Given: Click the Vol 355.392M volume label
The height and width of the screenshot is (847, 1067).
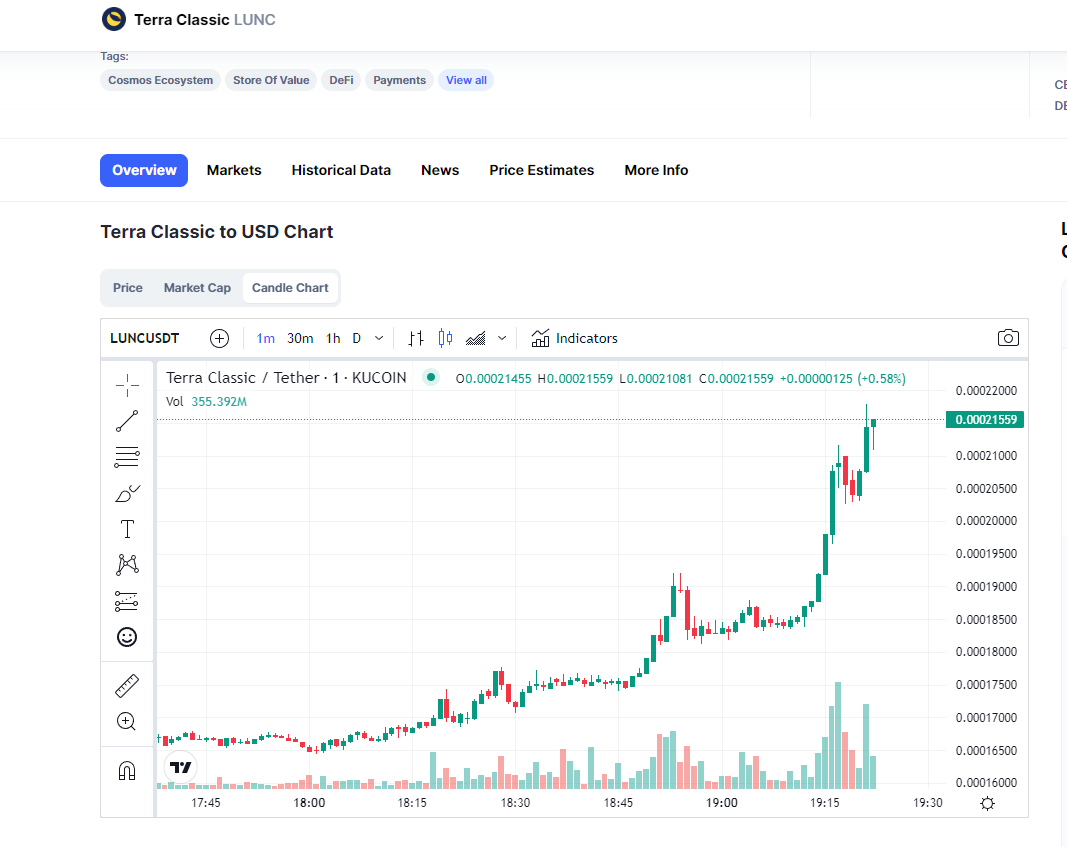Looking at the screenshot, I should (206, 401).
